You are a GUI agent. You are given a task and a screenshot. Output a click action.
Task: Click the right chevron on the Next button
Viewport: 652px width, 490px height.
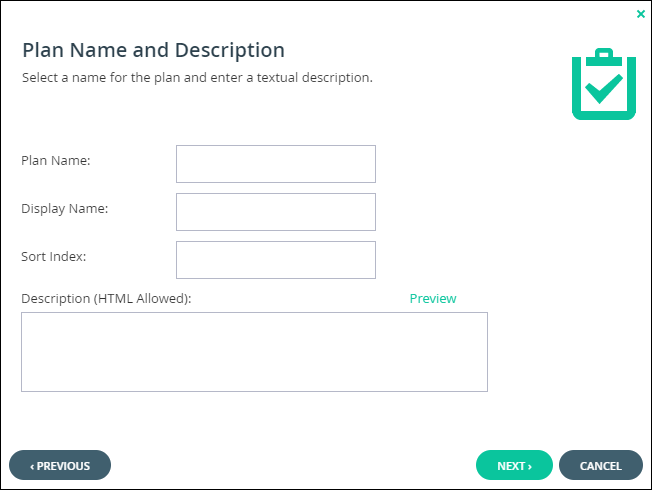[530, 467]
